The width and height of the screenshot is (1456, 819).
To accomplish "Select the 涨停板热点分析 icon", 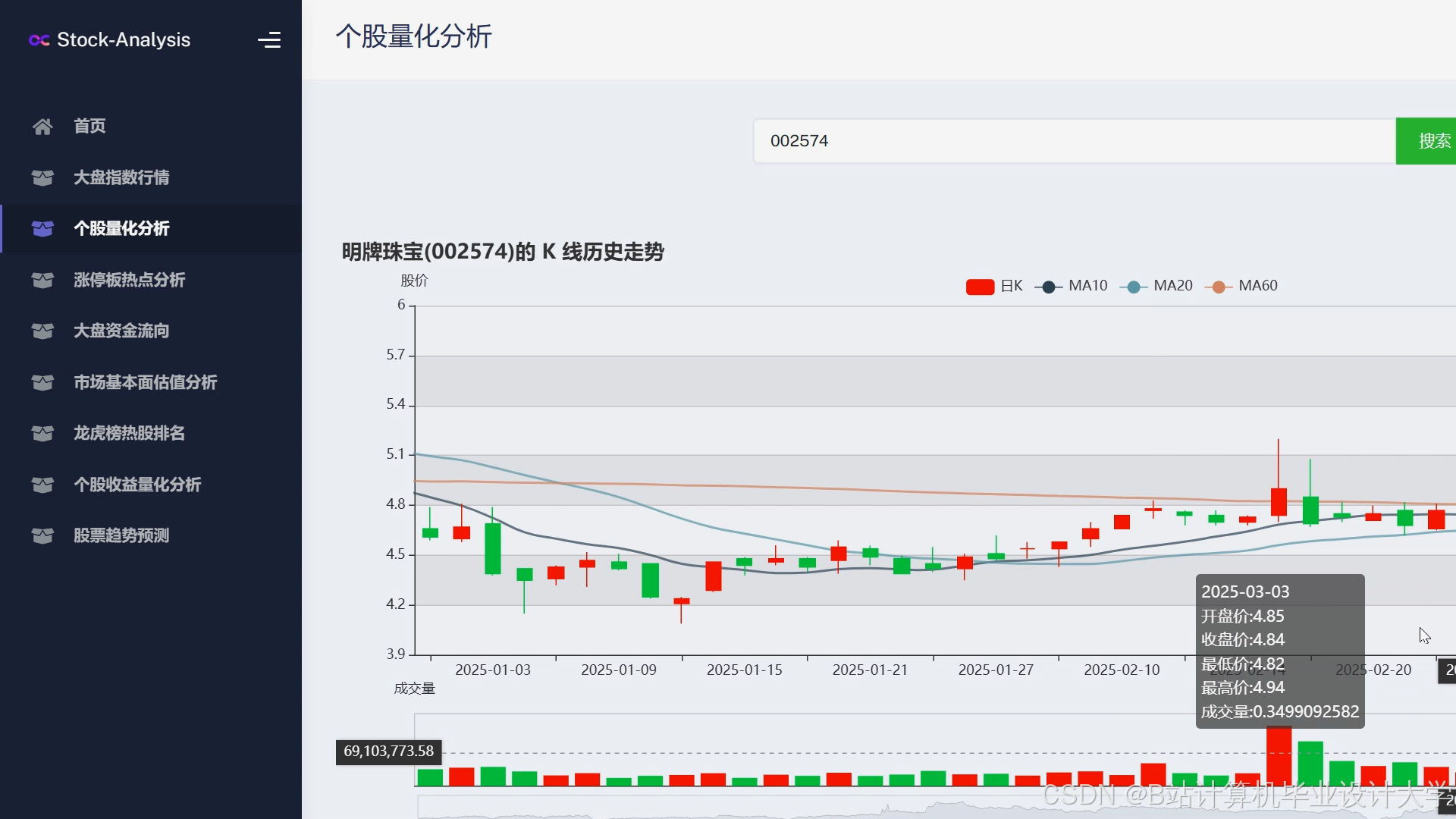I will click(x=42, y=280).
